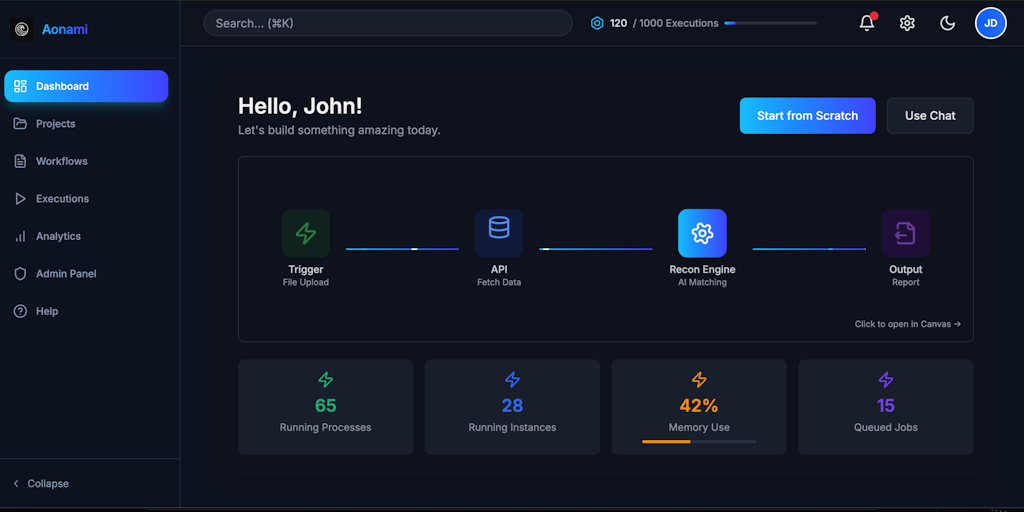1024x512 pixels.
Task: Focus the Search input field
Action: click(388, 23)
